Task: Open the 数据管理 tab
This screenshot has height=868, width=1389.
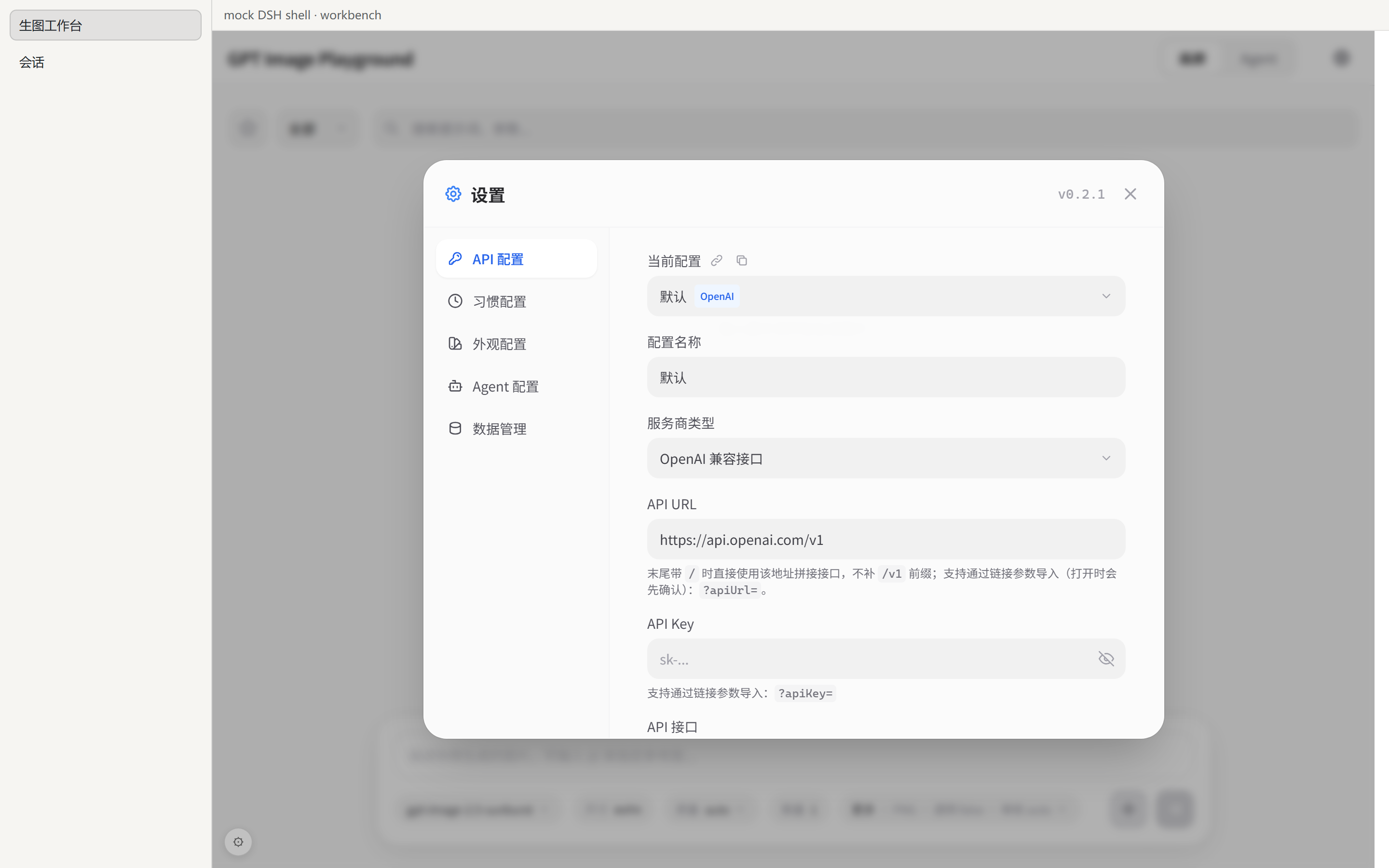Action: 516,429
